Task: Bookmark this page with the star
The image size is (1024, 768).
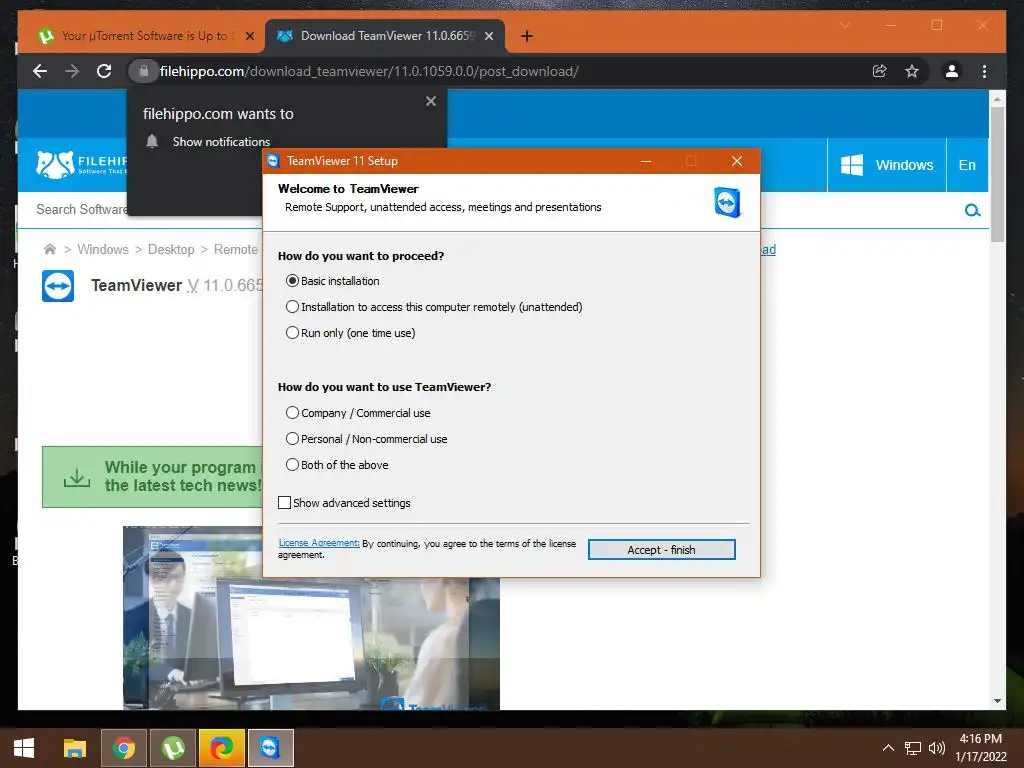Action: [x=912, y=71]
